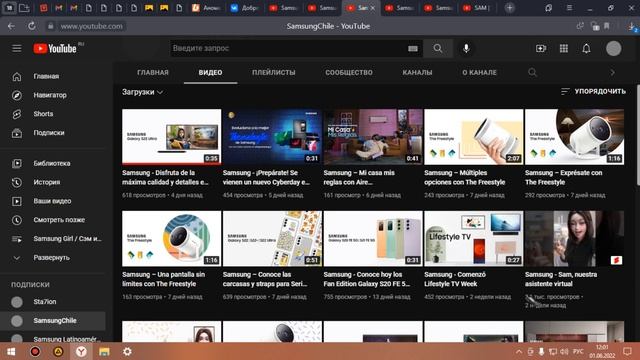Switch to the Каналы tab
Screen dimensions: 640x360
[417, 73]
